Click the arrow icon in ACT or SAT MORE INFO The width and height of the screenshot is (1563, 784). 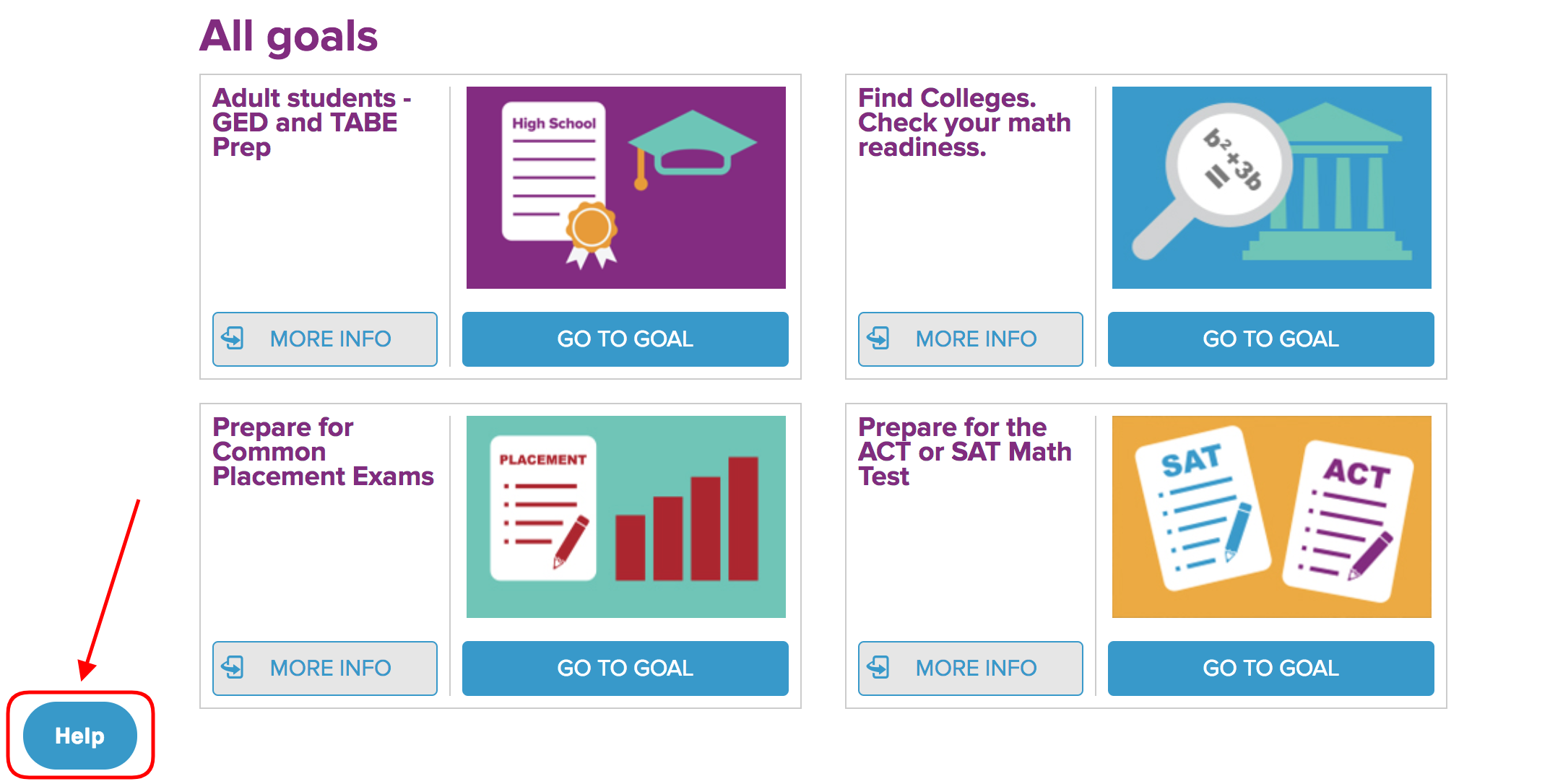[878, 667]
